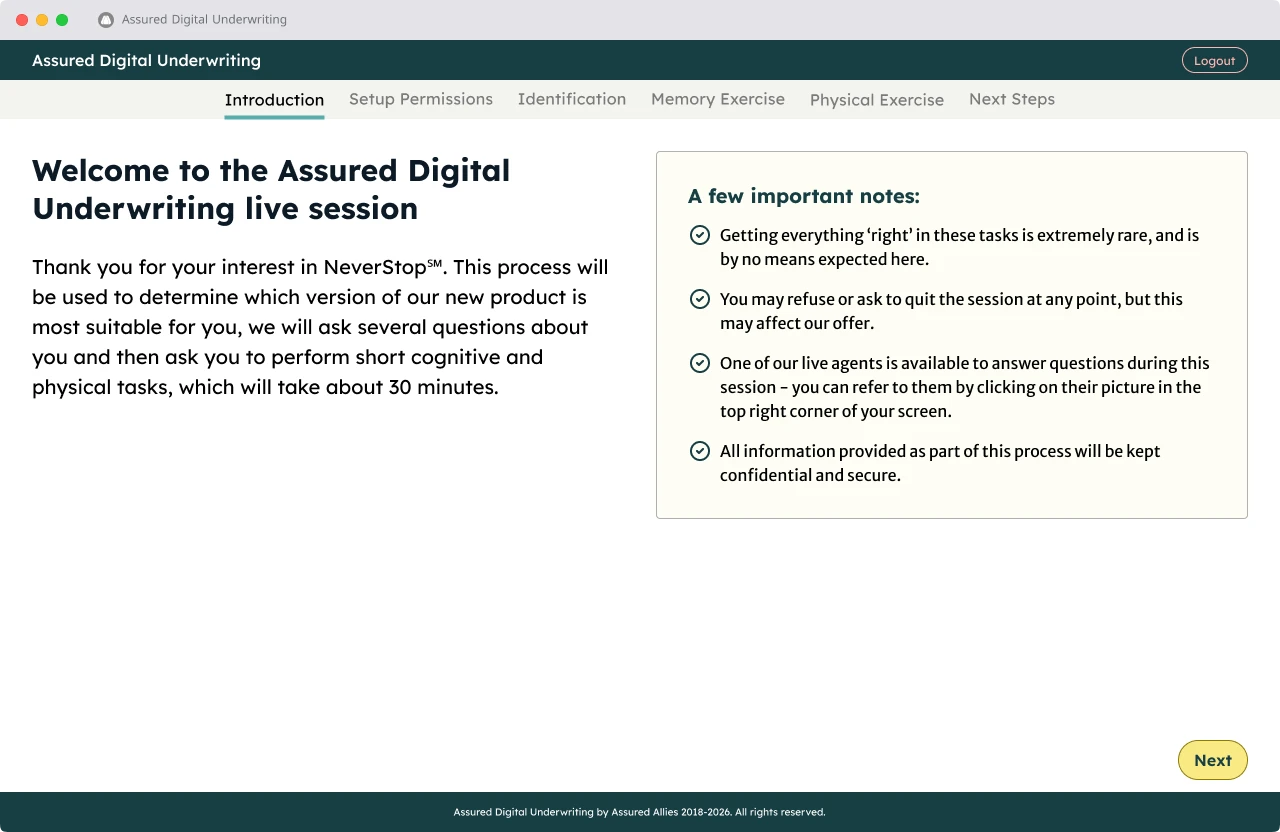Image resolution: width=1280 pixels, height=832 pixels.
Task: Click checkmark icon beside 'Getting everything right' note
Action: 700,235
